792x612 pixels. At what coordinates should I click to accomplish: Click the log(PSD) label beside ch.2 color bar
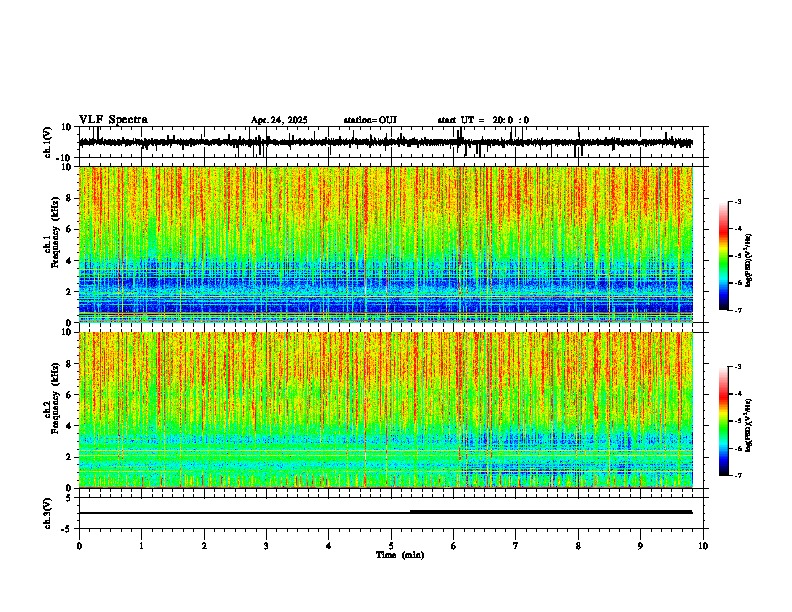748,426
